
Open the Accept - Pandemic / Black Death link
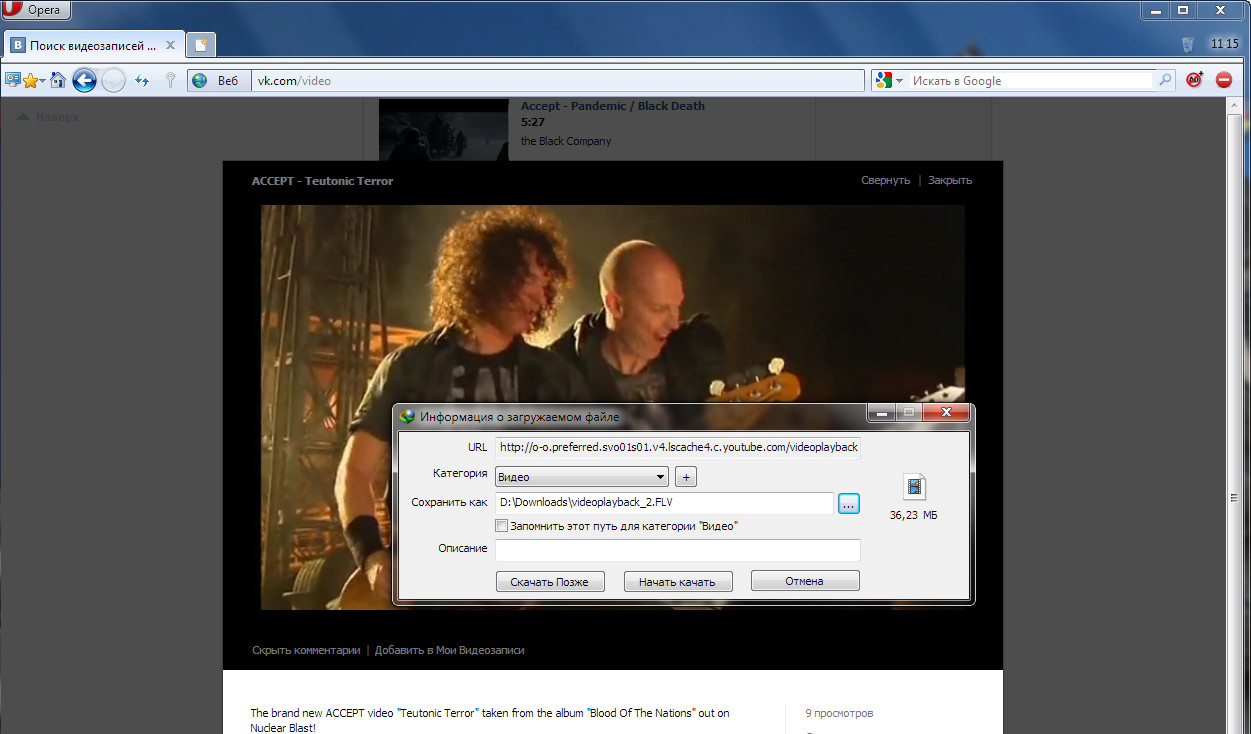tap(612, 106)
